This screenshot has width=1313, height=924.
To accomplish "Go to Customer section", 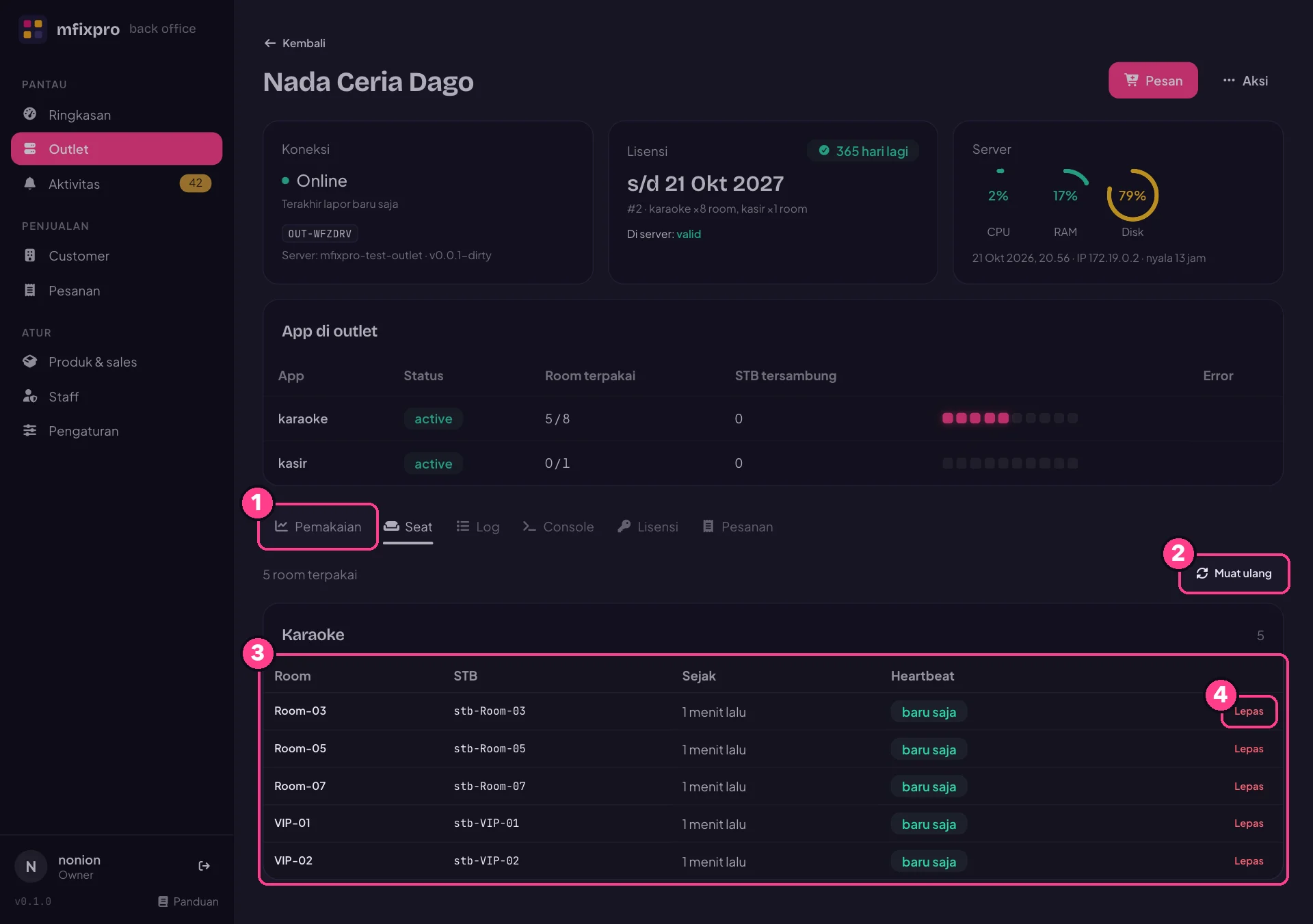I will [116, 256].
